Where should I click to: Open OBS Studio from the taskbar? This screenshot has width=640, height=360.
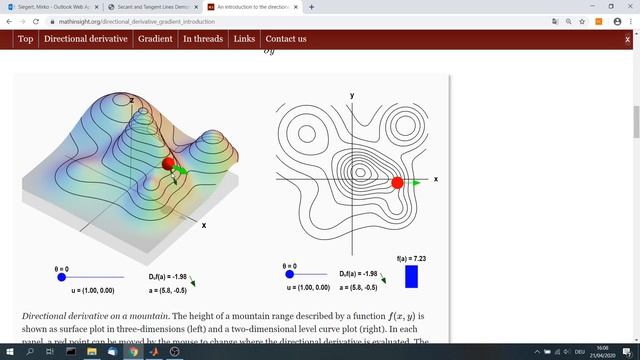(175, 351)
